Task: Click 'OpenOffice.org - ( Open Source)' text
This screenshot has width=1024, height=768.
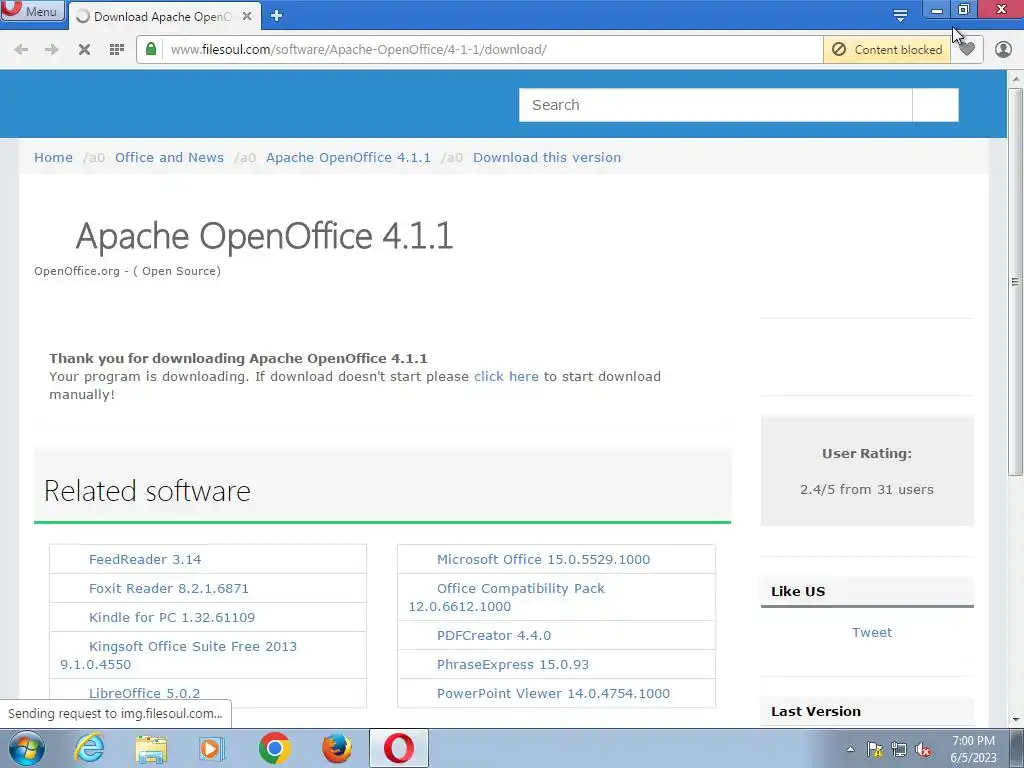Action: click(x=127, y=271)
